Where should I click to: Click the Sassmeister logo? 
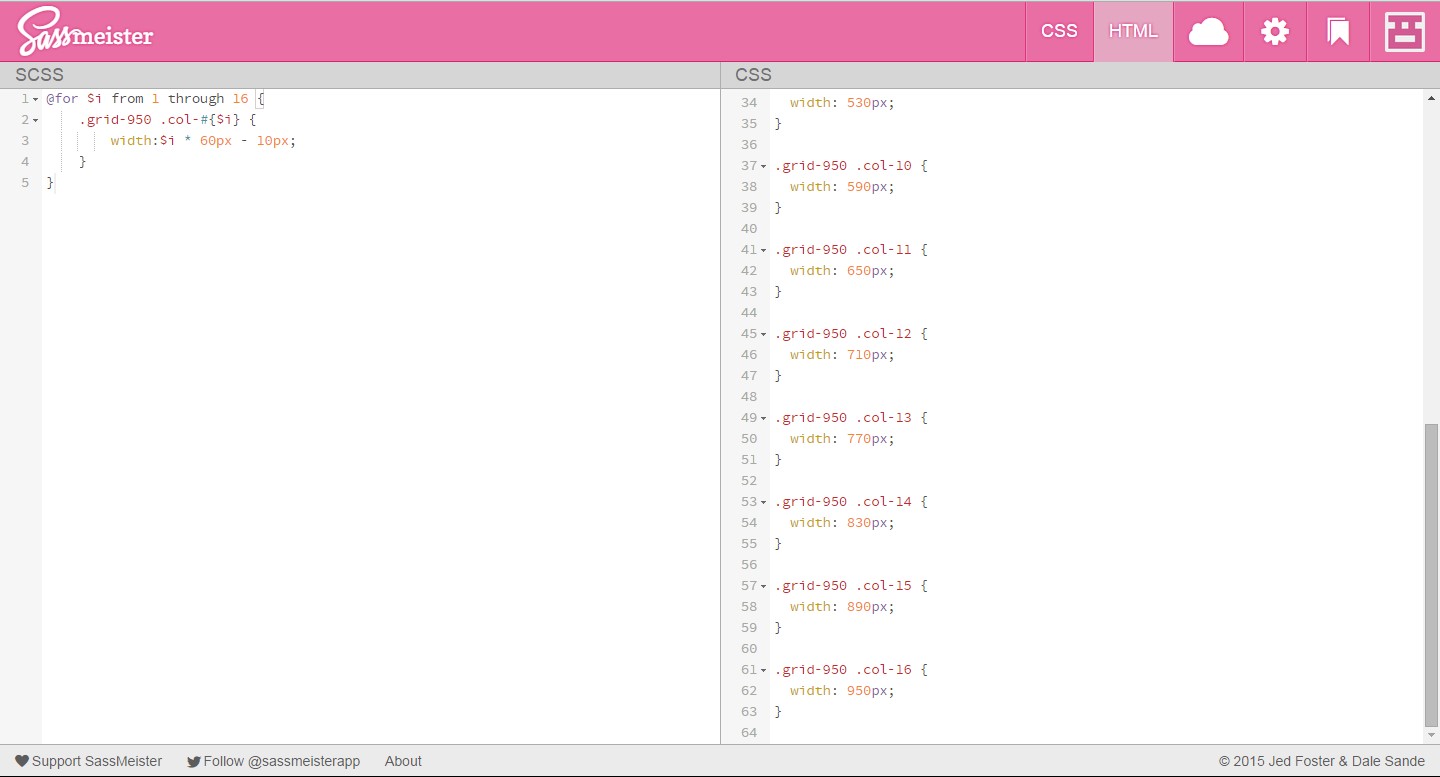[x=85, y=31]
